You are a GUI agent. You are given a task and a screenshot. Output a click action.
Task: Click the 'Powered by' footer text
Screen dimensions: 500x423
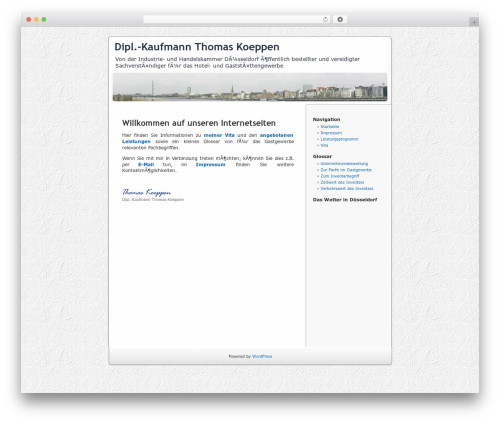pyautogui.click(x=239, y=356)
